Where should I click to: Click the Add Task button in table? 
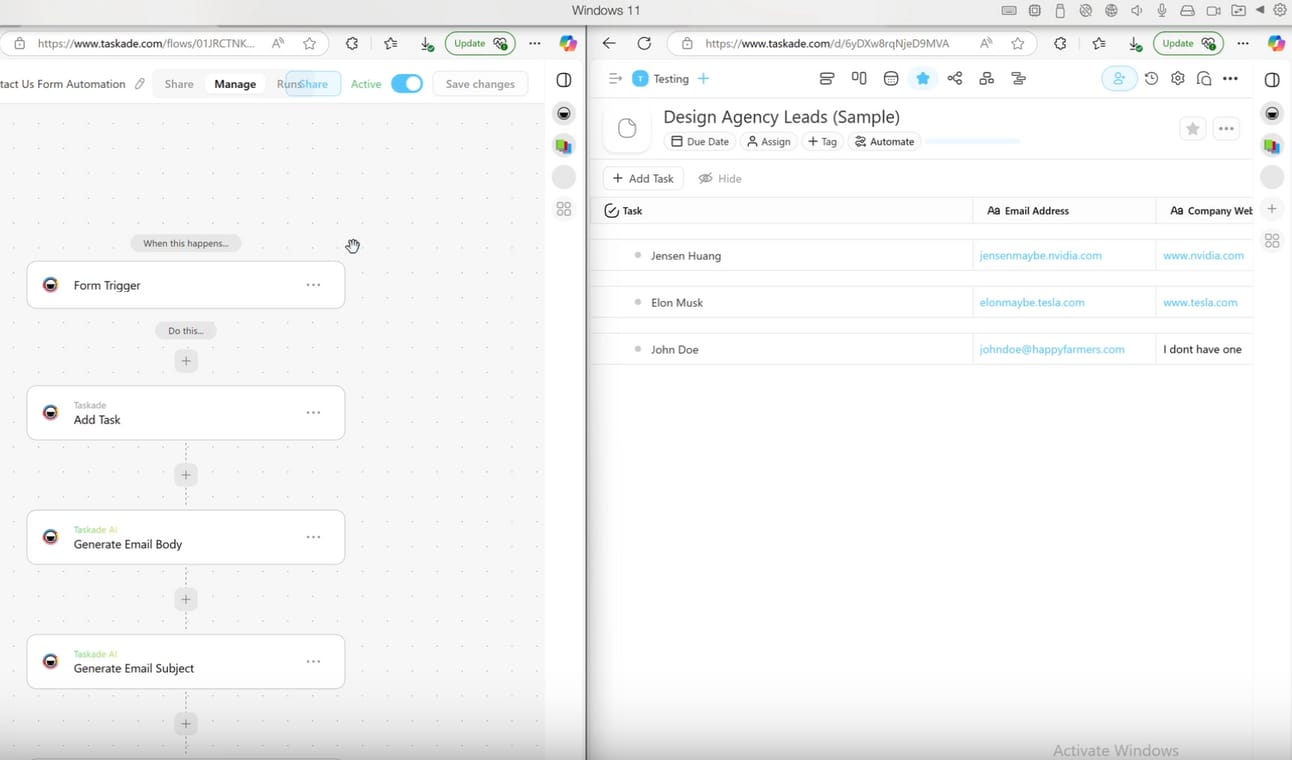643,178
